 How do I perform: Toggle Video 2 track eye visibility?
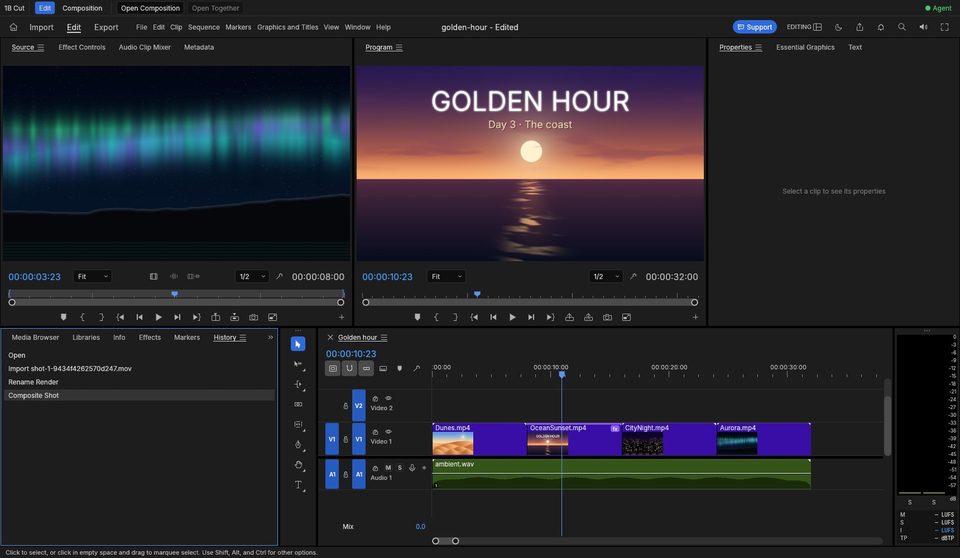(x=388, y=398)
